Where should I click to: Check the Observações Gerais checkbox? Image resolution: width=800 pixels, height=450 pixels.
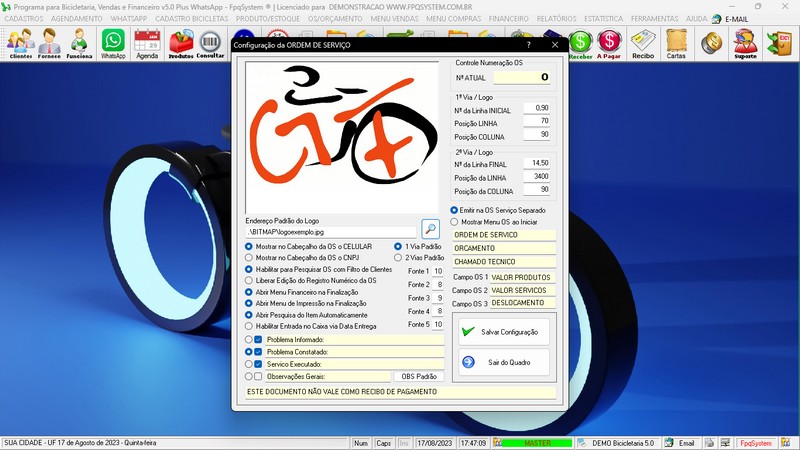click(x=258, y=377)
